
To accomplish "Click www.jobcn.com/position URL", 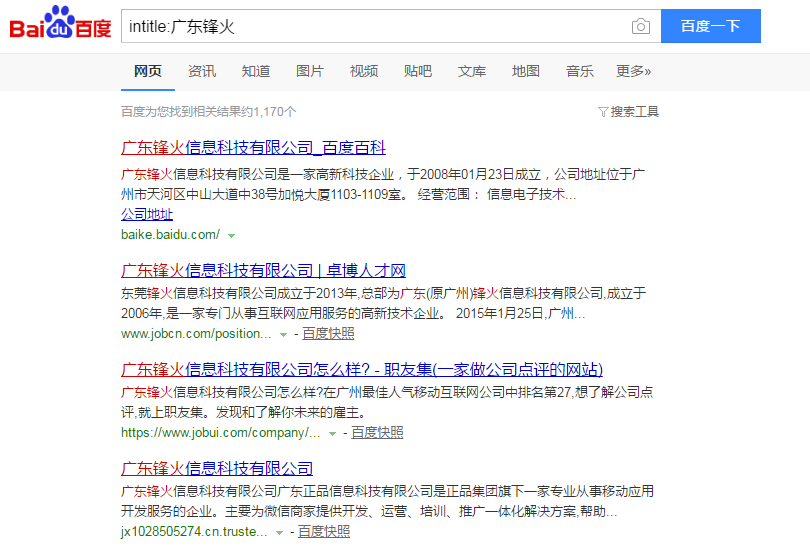I will 196,334.
